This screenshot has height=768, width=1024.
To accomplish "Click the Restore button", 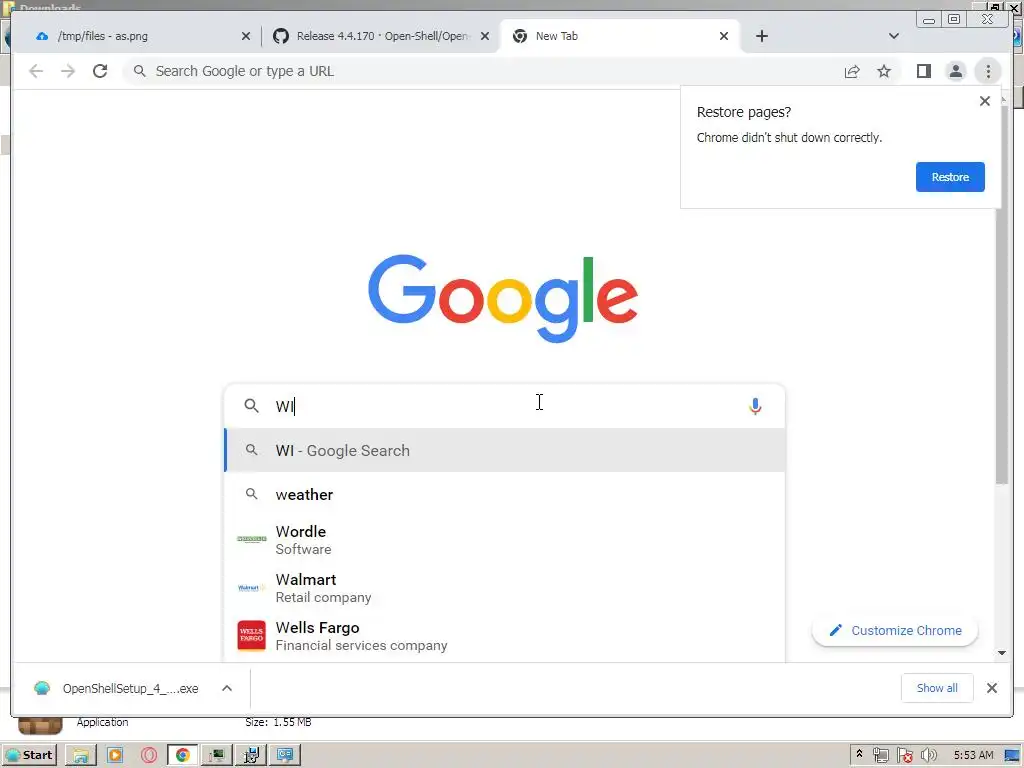I will (x=950, y=177).
